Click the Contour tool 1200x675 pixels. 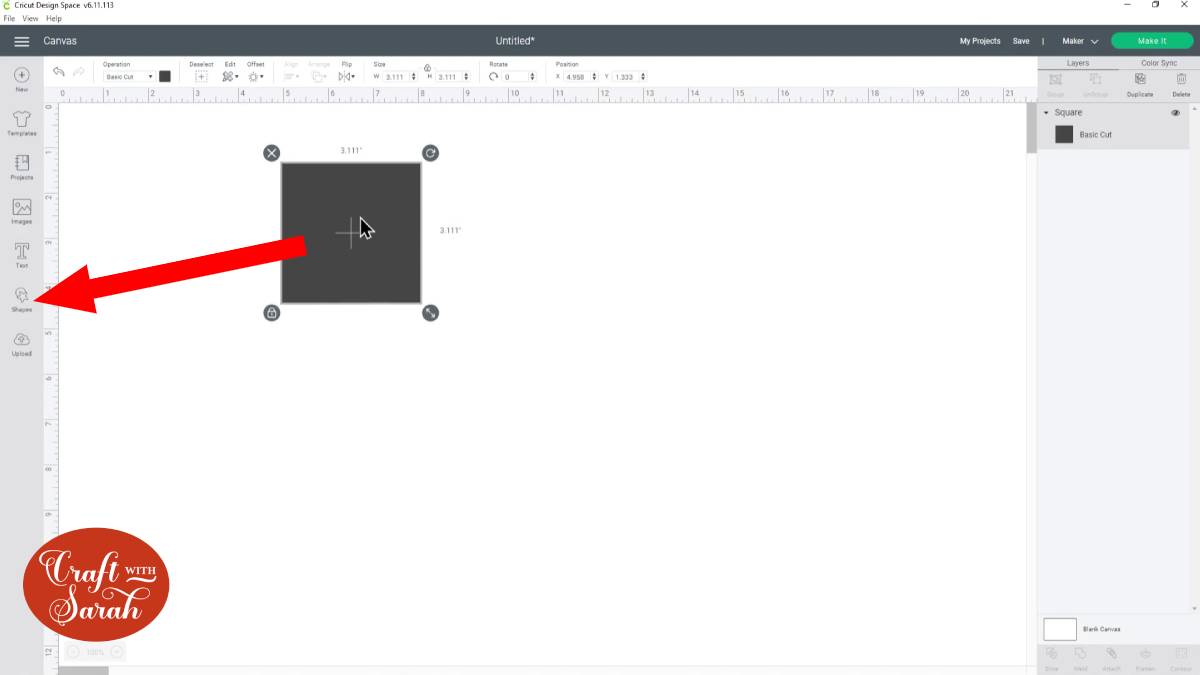pyautogui.click(x=1181, y=658)
